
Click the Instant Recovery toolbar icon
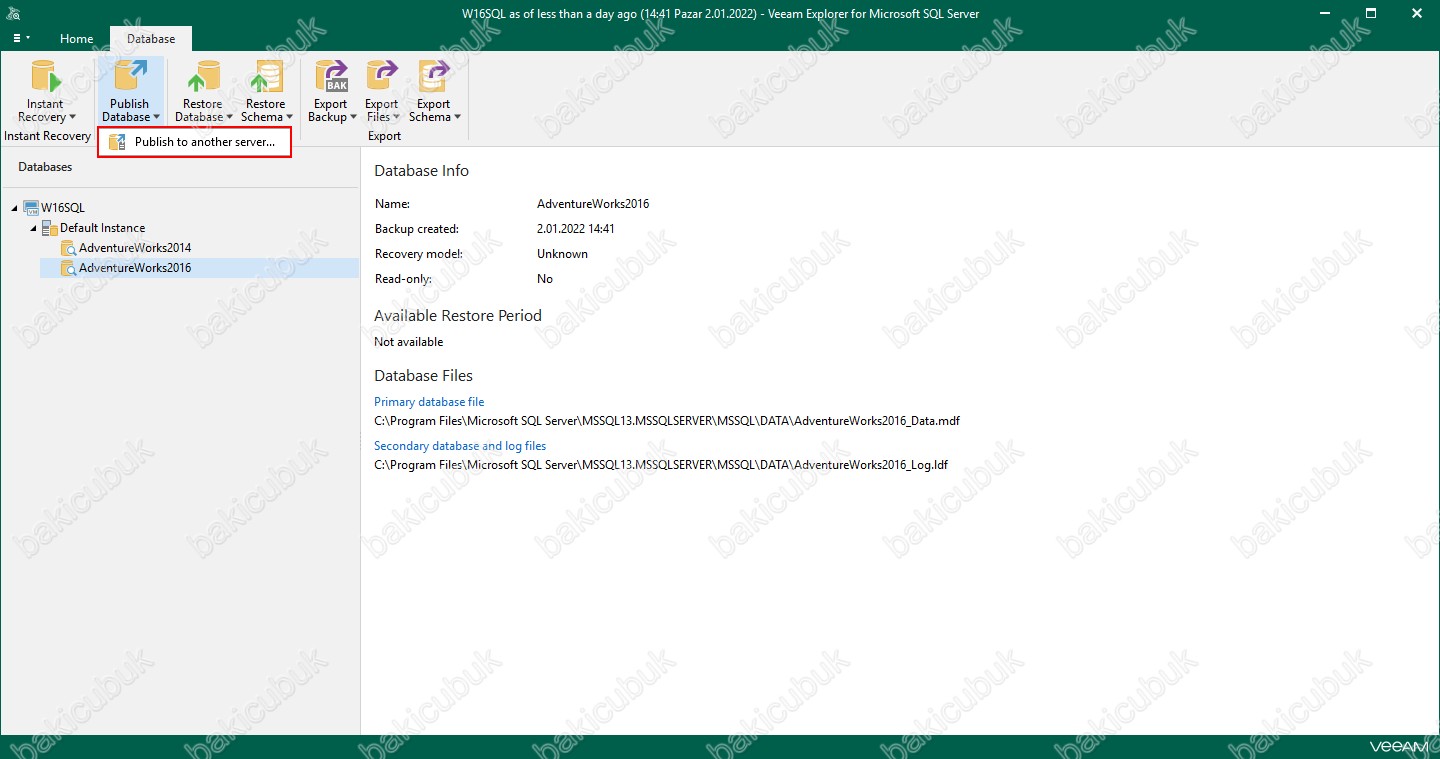point(45,77)
